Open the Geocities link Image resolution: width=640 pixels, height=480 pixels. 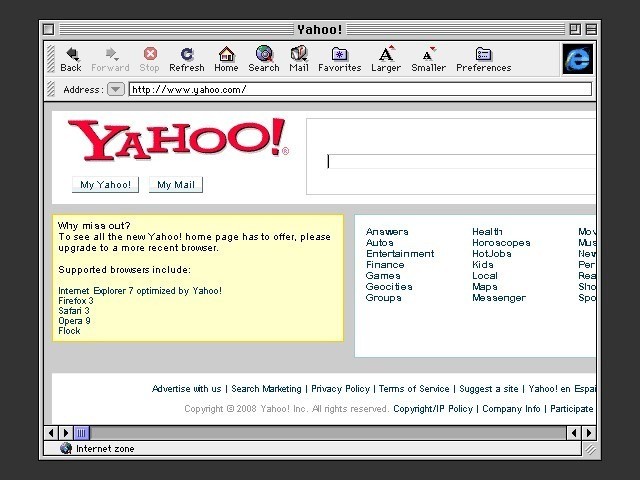coord(389,287)
